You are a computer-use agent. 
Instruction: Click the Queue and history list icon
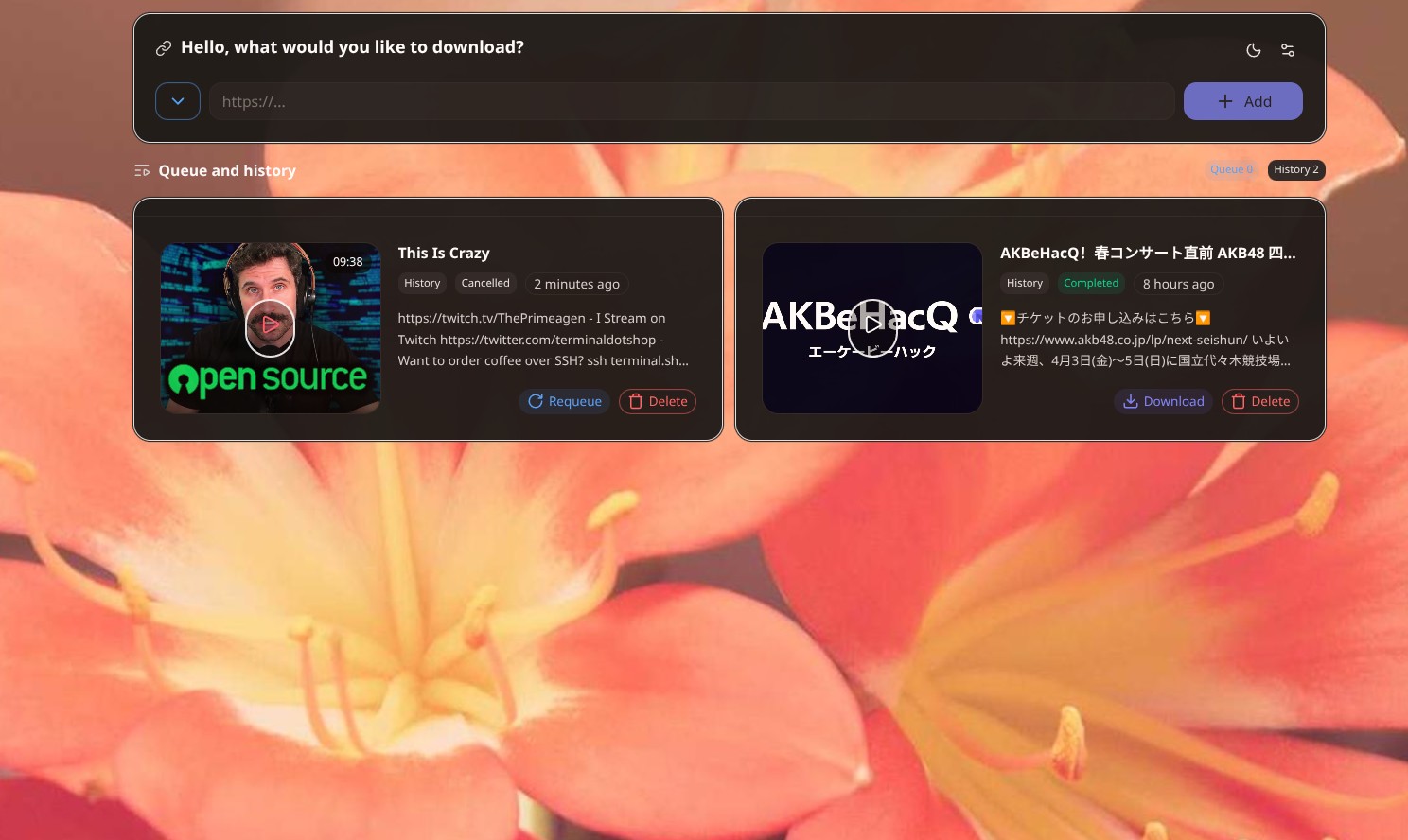coord(142,171)
